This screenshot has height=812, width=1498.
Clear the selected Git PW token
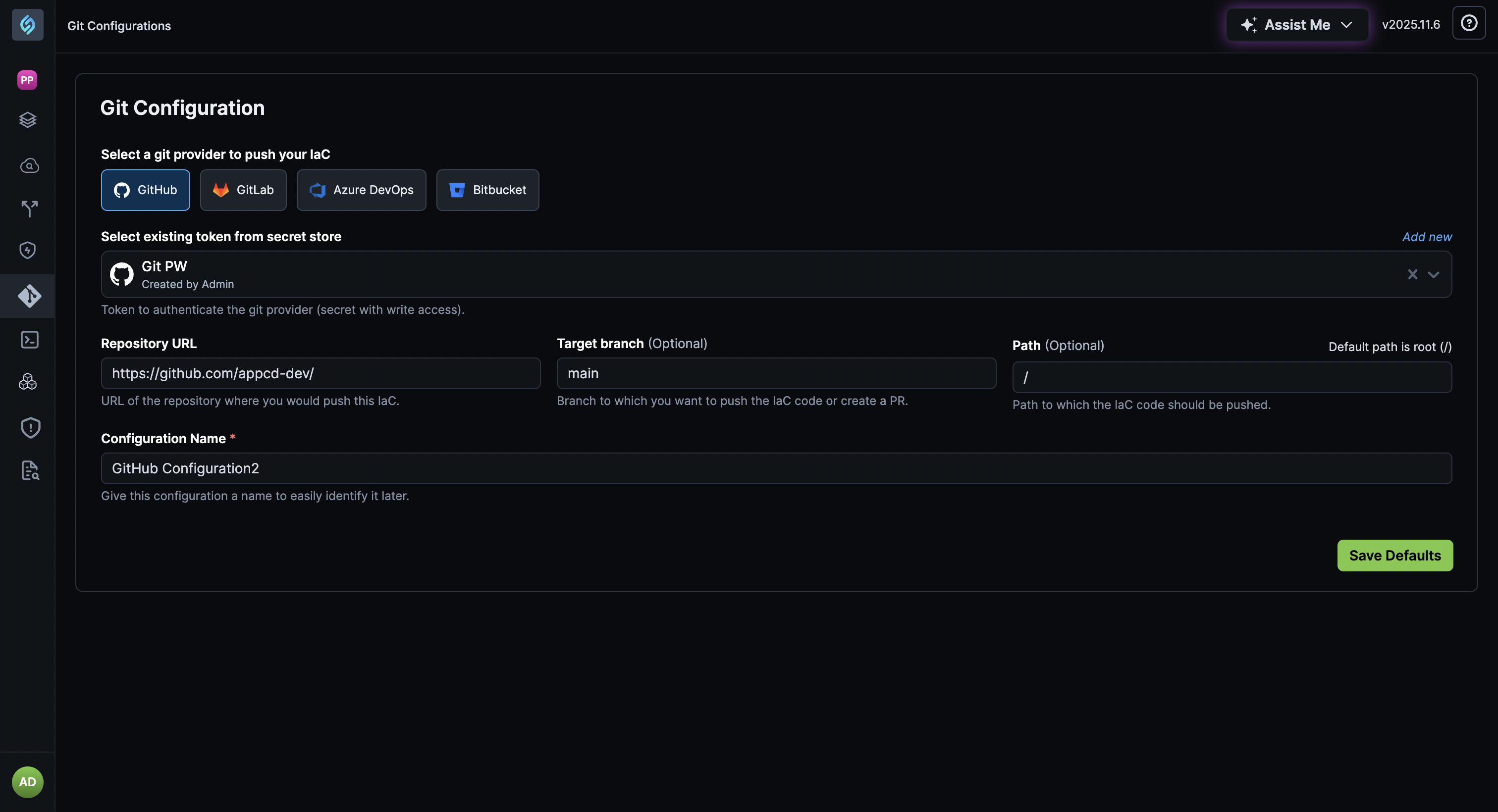click(1412, 274)
